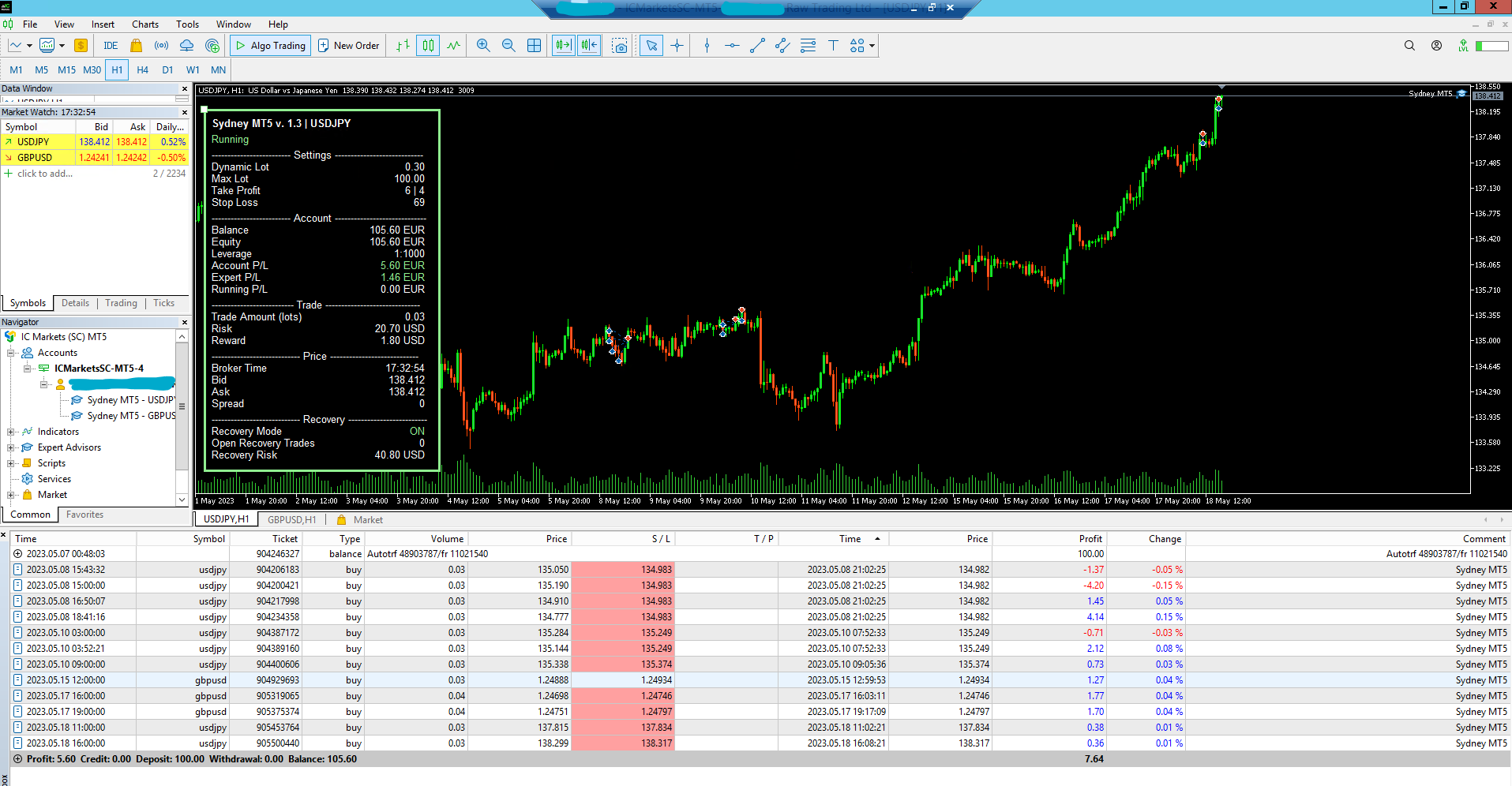Viewport: 1512px width, 786px height.
Task: Click Navigator scrollbar down arrow
Action: point(182,500)
